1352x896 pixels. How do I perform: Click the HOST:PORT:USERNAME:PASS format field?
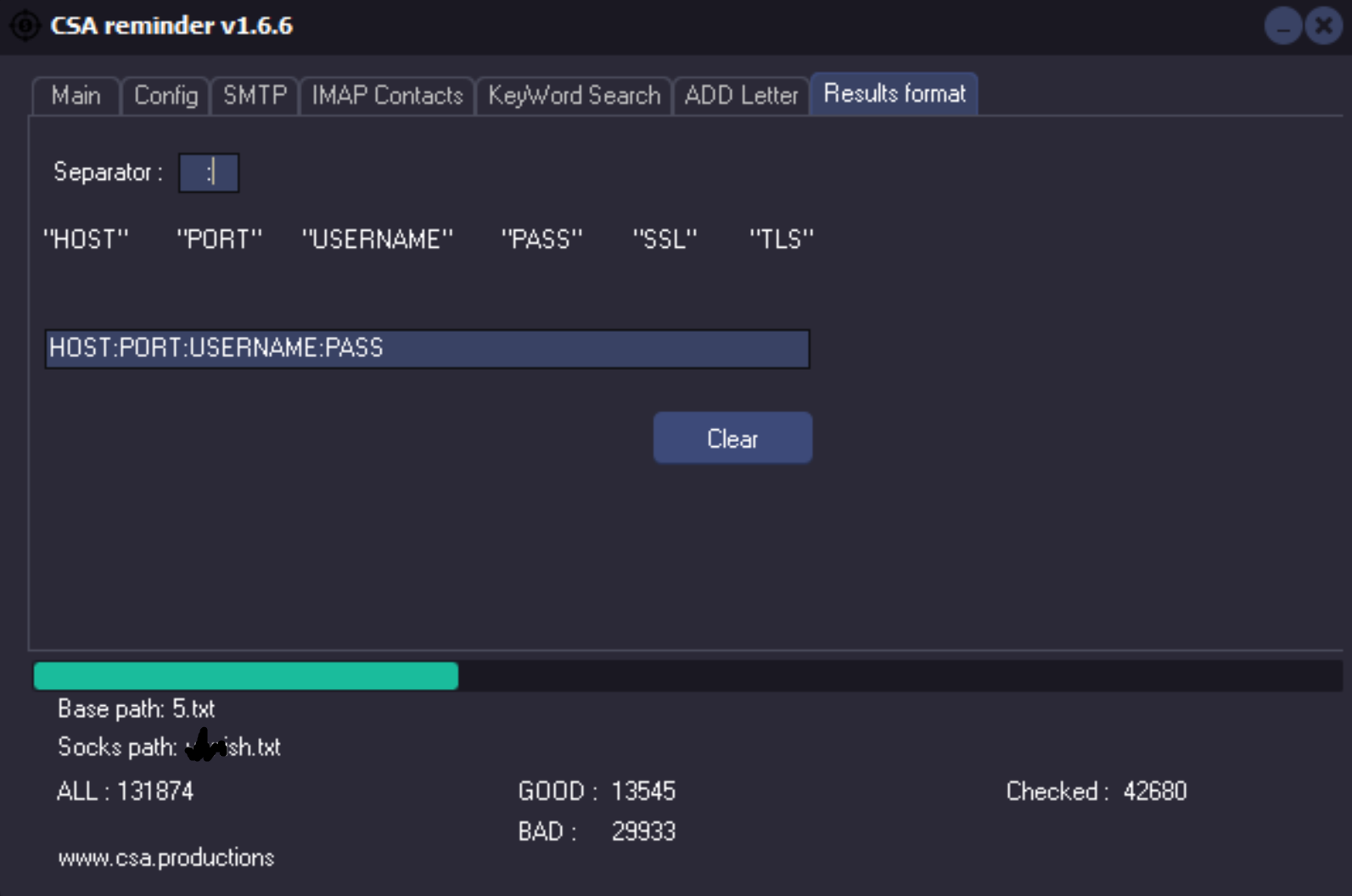coord(427,349)
